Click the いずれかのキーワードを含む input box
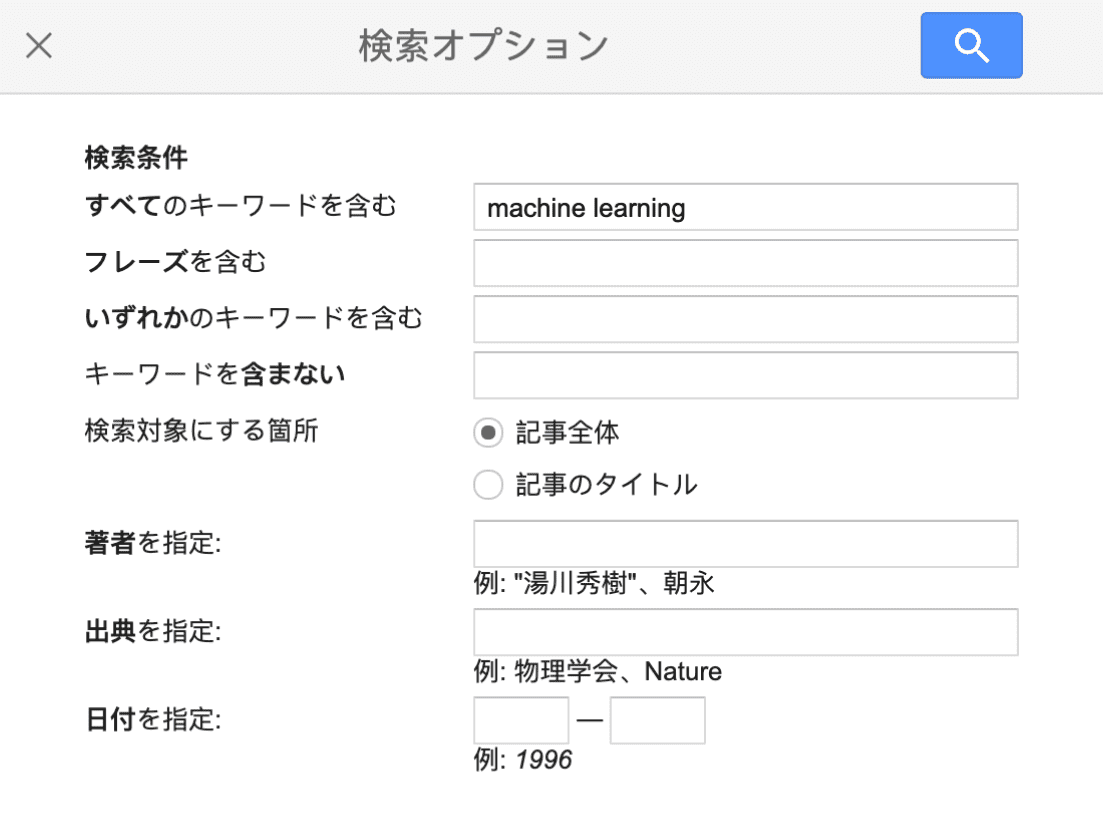This screenshot has height=827, width=1103. 745,319
